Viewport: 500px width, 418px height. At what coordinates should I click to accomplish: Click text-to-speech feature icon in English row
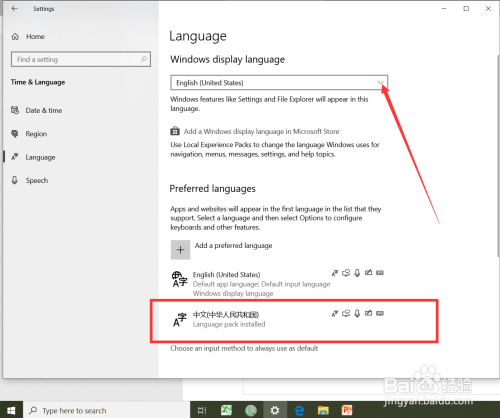(x=346, y=273)
